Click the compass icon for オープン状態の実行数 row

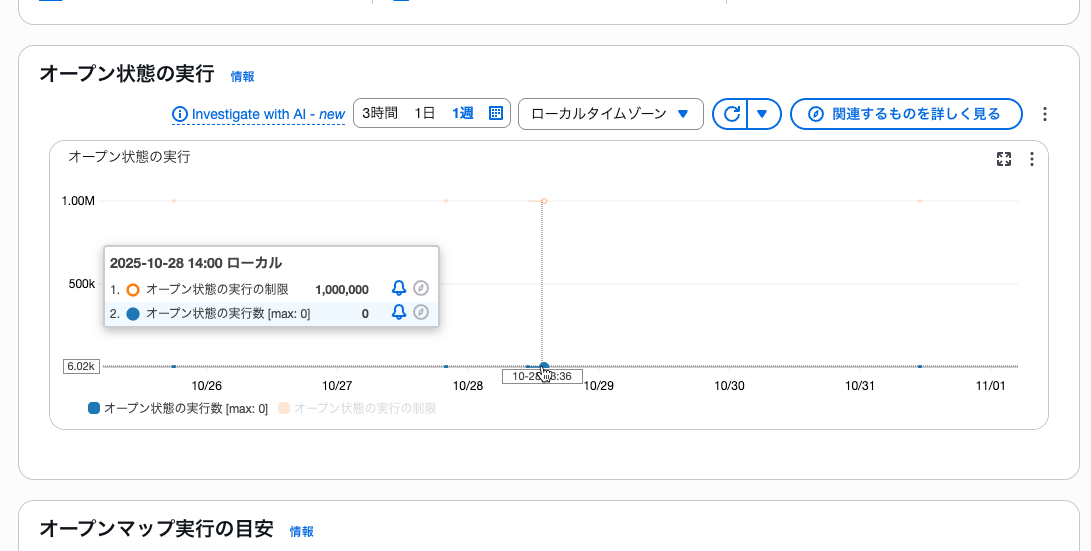pos(421,313)
